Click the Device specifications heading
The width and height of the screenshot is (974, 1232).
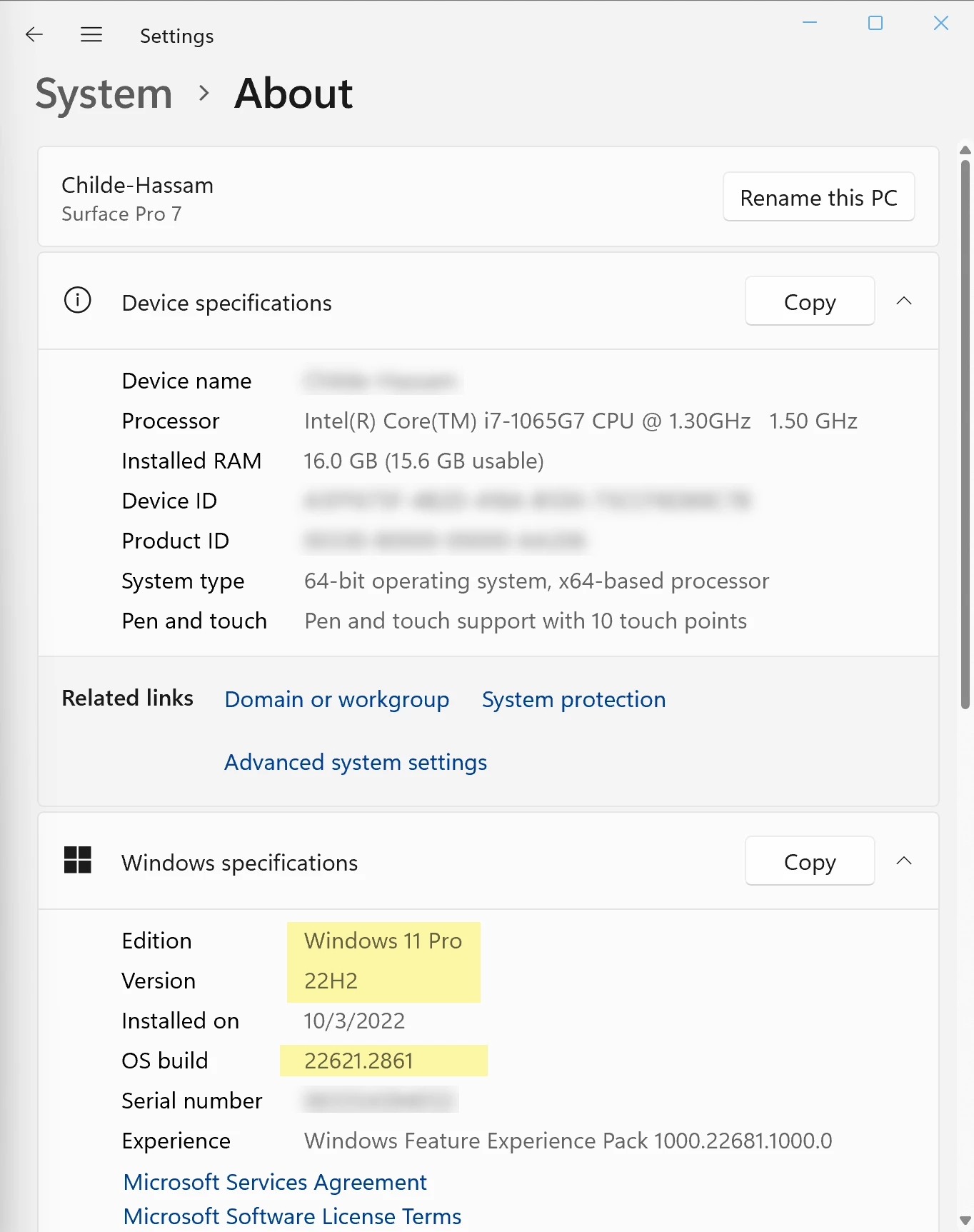pos(227,303)
